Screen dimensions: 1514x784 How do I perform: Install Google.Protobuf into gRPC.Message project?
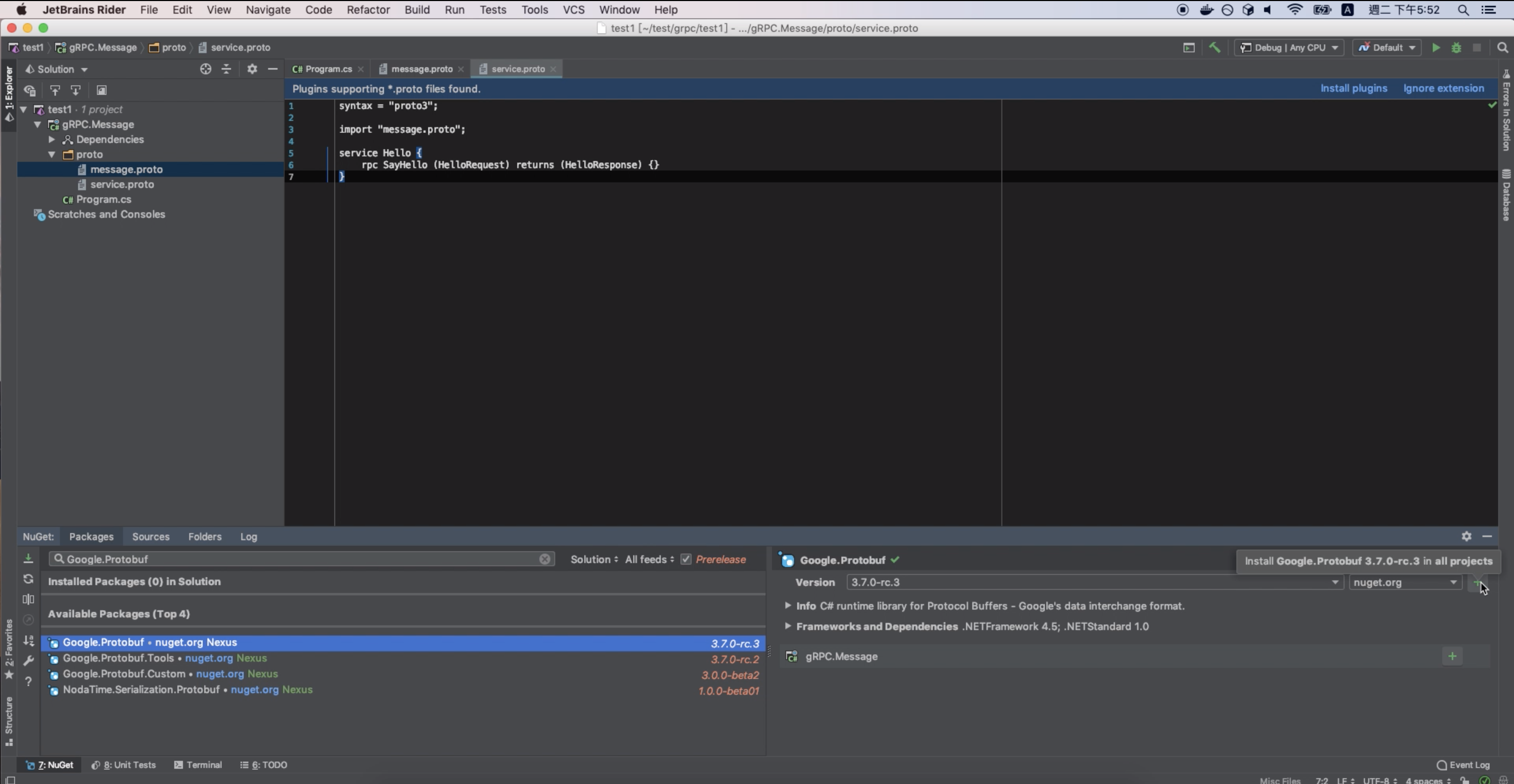tap(1452, 656)
